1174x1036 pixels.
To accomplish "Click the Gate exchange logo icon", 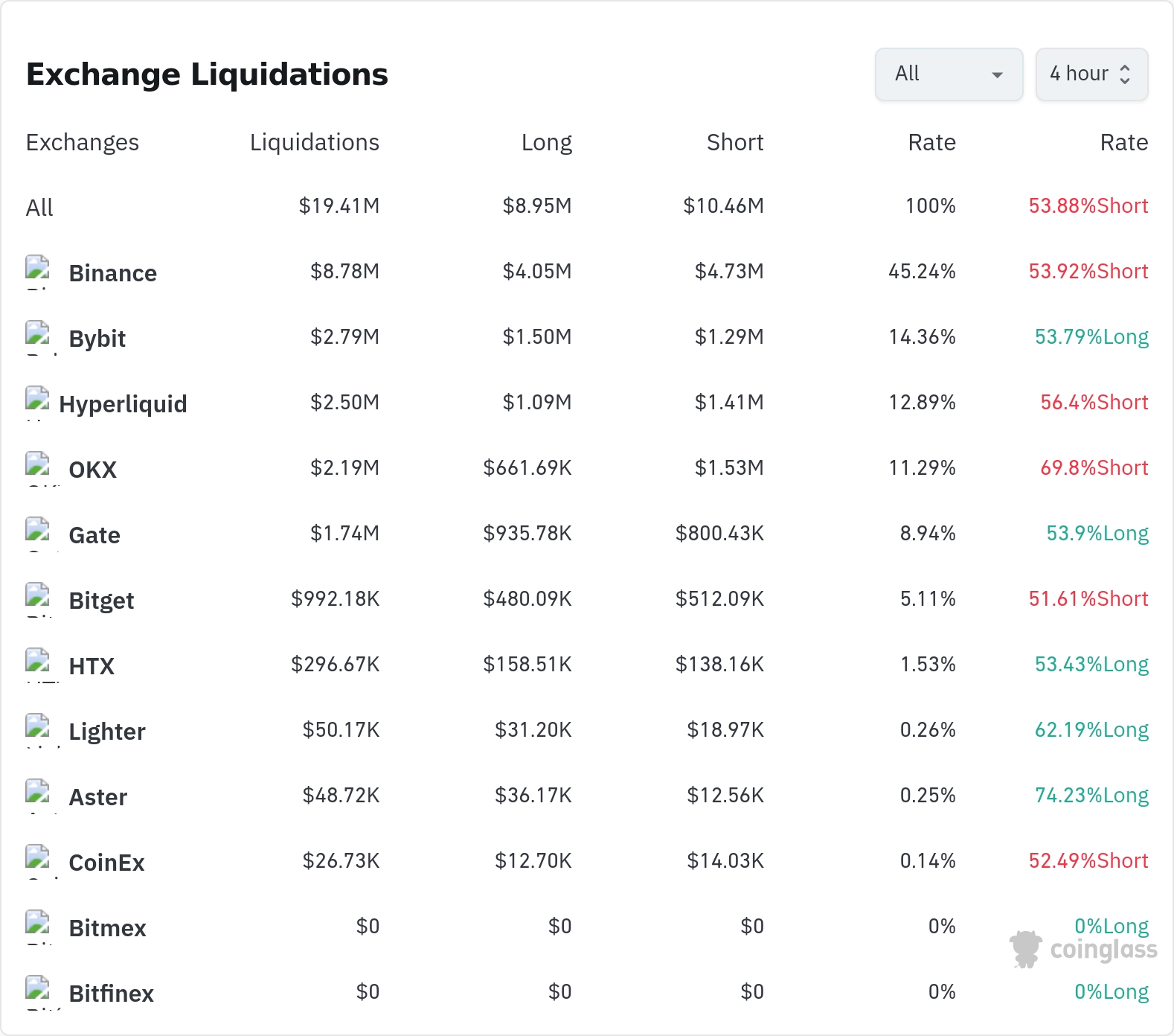I will point(38,534).
